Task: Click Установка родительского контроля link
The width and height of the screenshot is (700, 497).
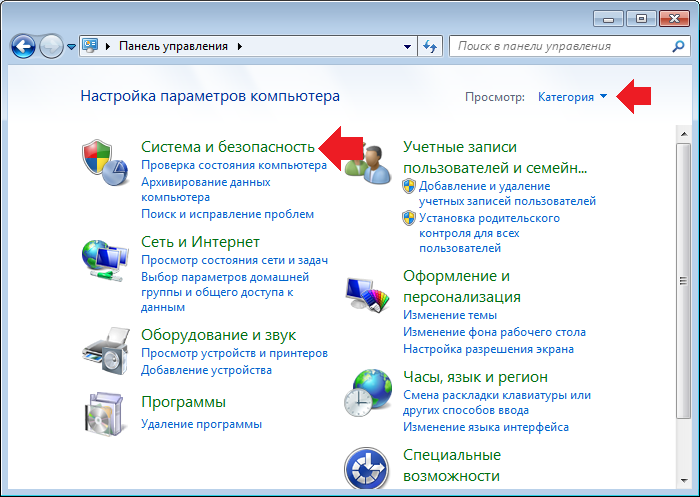Action: coord(489,233)
